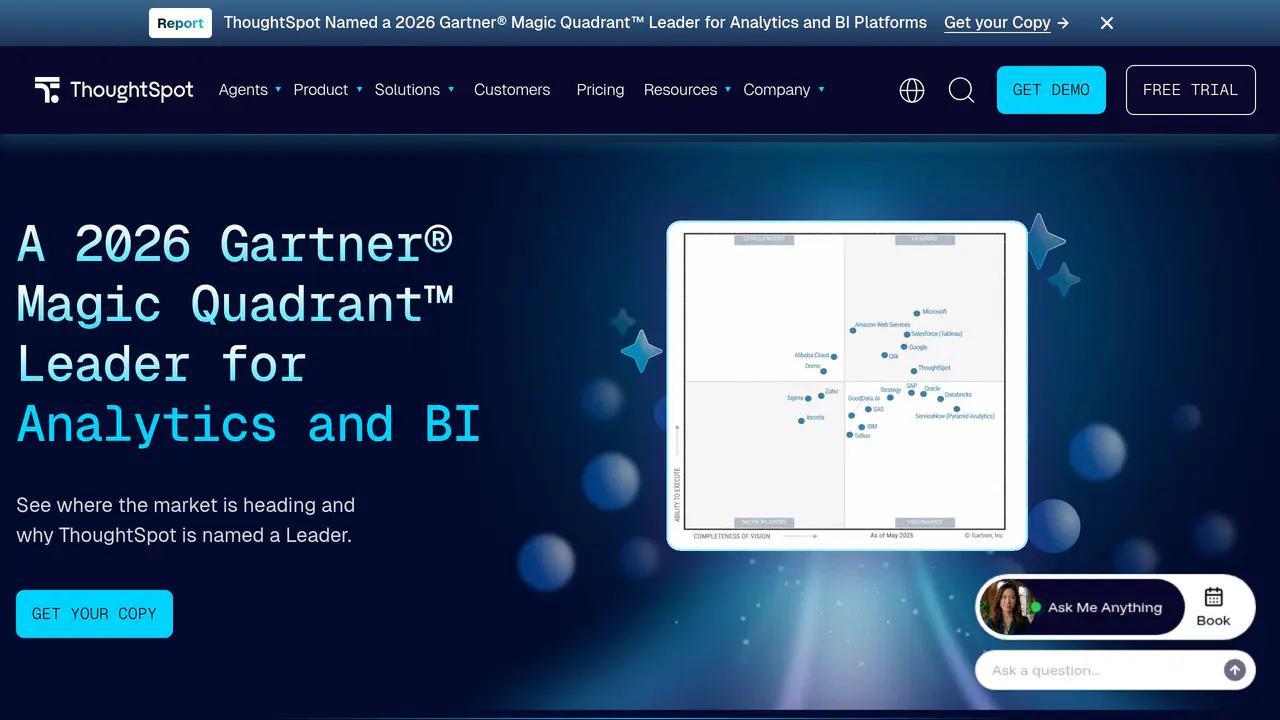Go to Customers page
The image size is (1280, 720).
(x=512, y=90)
